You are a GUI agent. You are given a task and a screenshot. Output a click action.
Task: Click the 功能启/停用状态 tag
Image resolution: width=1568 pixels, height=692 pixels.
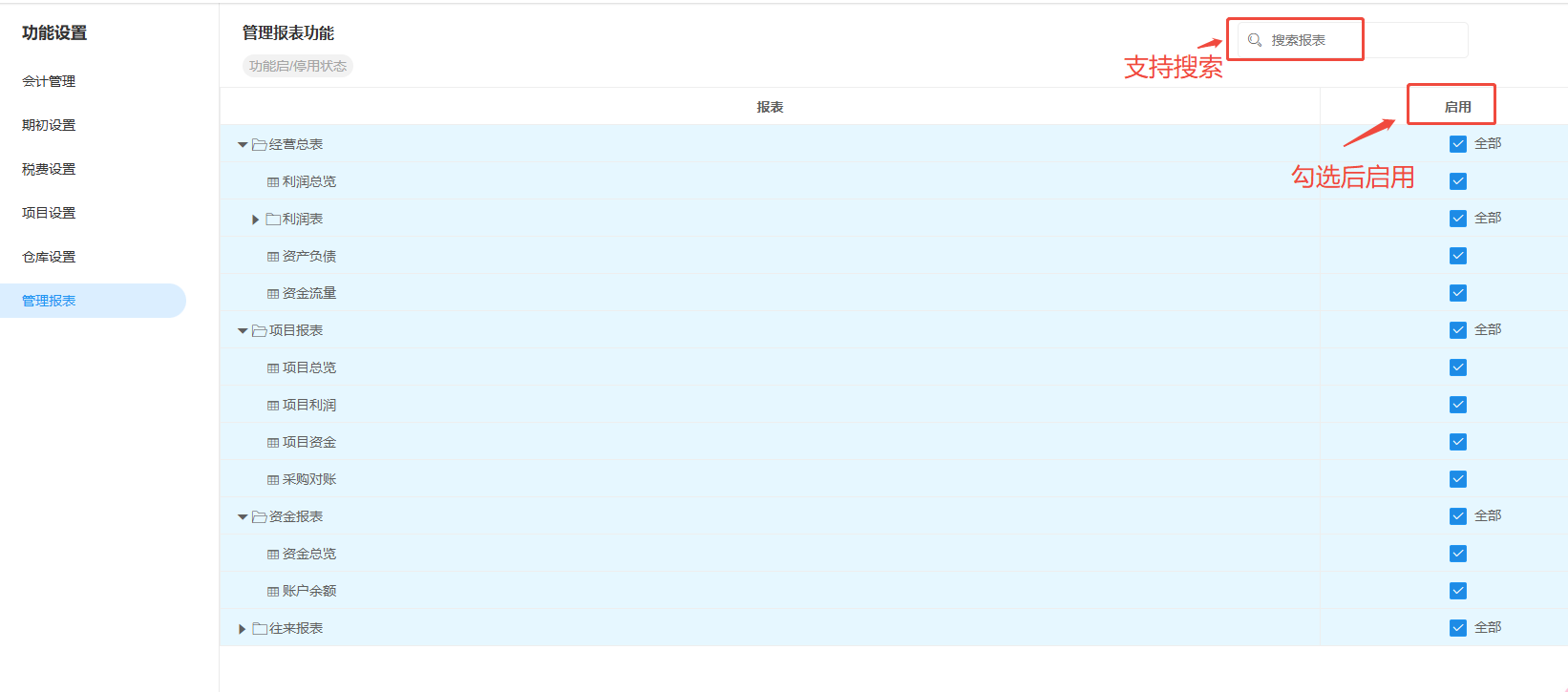298,66
